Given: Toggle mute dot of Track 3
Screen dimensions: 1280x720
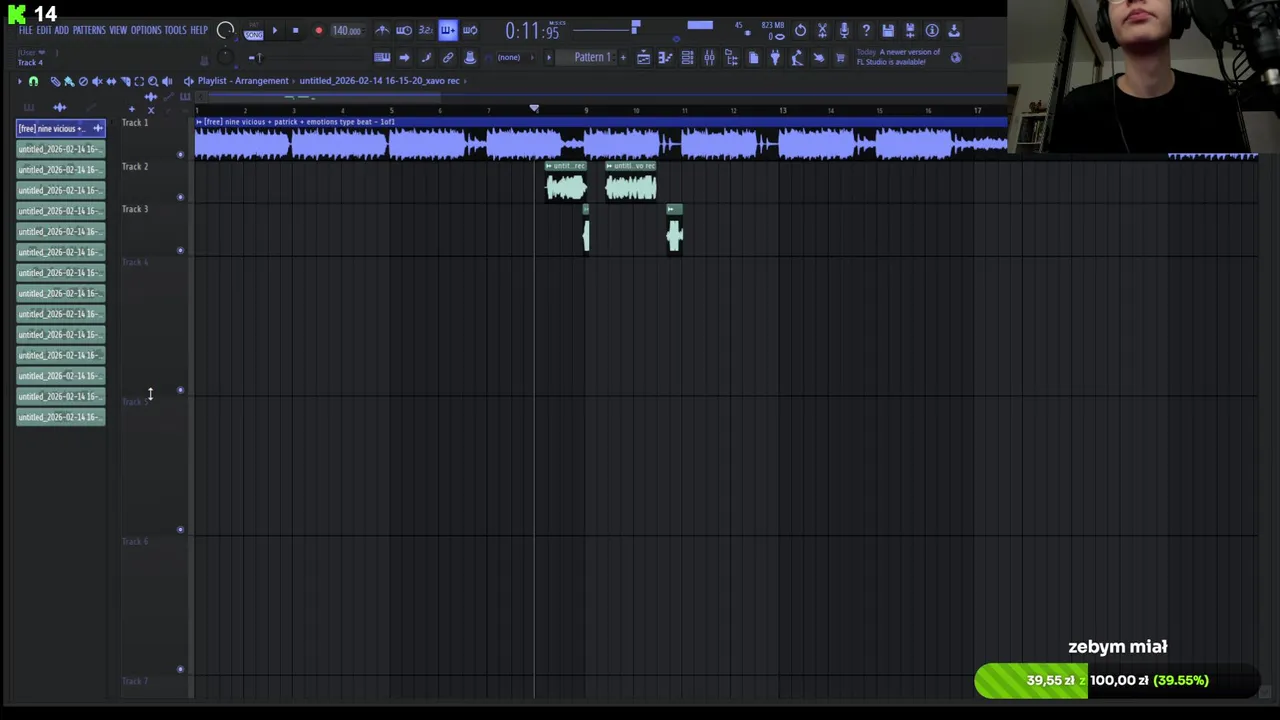Looking at the screenshot, I should (x=180, y=250).
